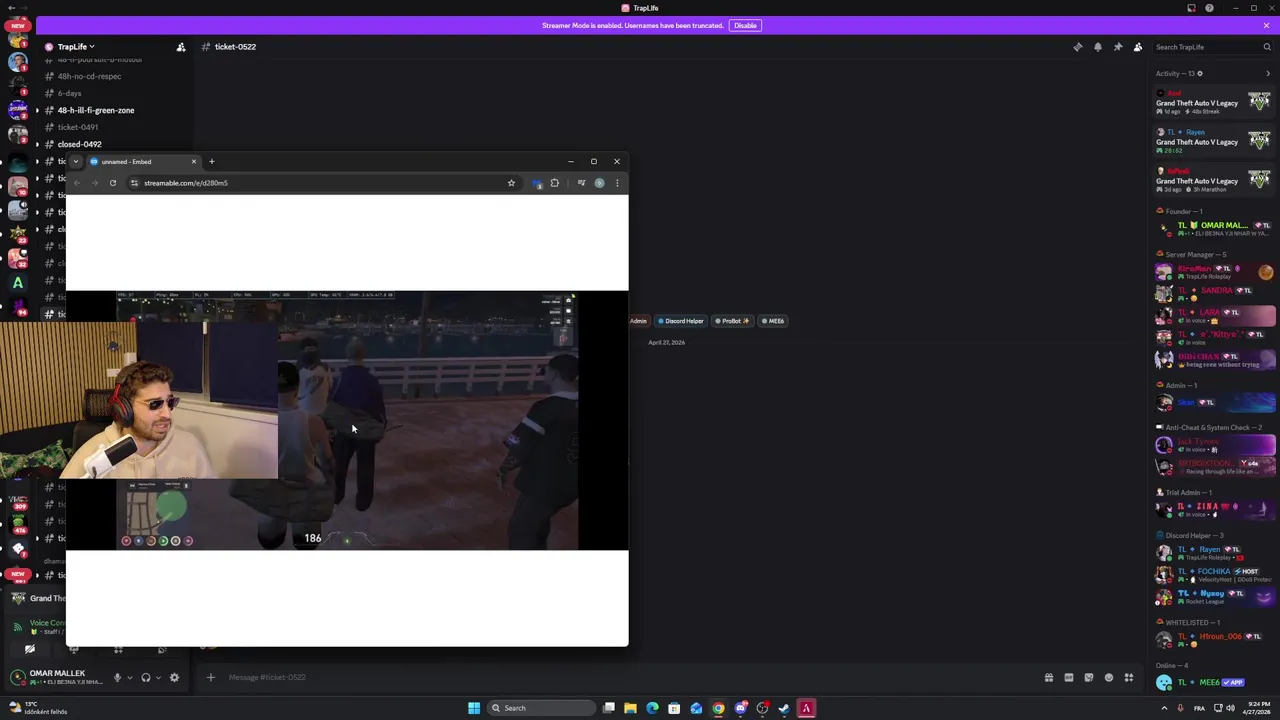Open the 48h-no-cd-respec channel
This screenshot has width=1280, height=720.
(89, 76)
